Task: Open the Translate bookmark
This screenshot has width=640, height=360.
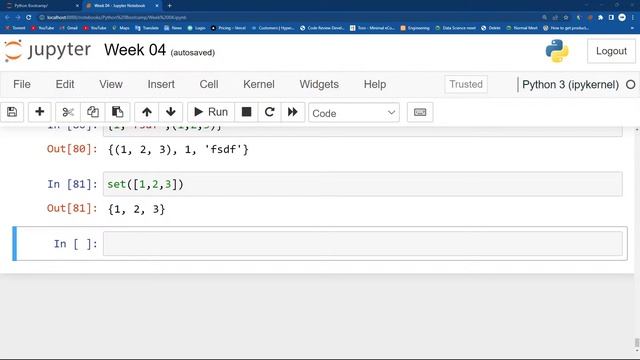Action: (147, 28)
